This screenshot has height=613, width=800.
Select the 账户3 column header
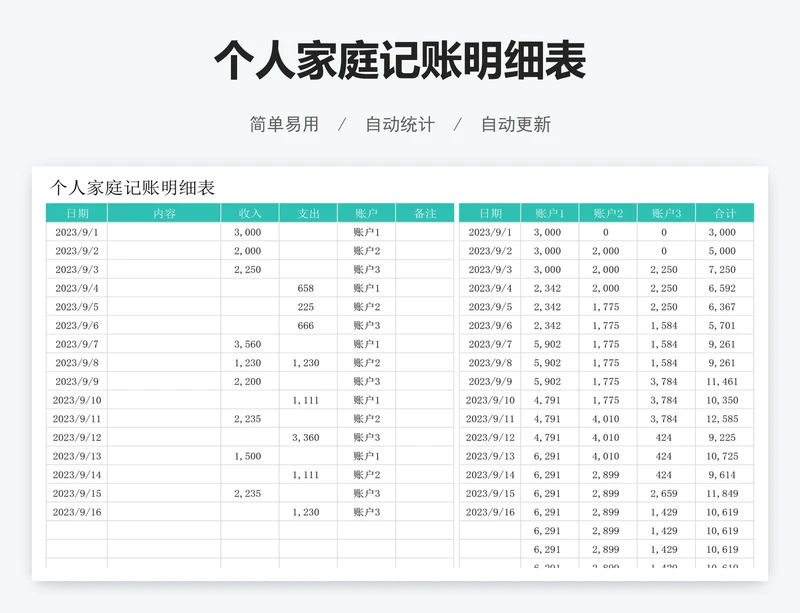point(666,213)
